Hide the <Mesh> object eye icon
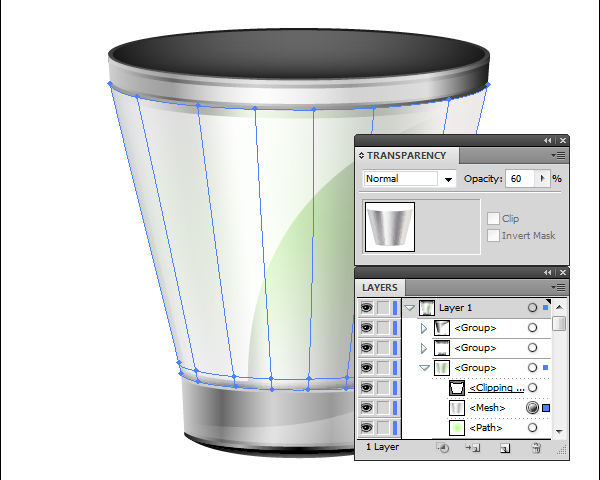 pyautogui.click(x=366, y=408)
